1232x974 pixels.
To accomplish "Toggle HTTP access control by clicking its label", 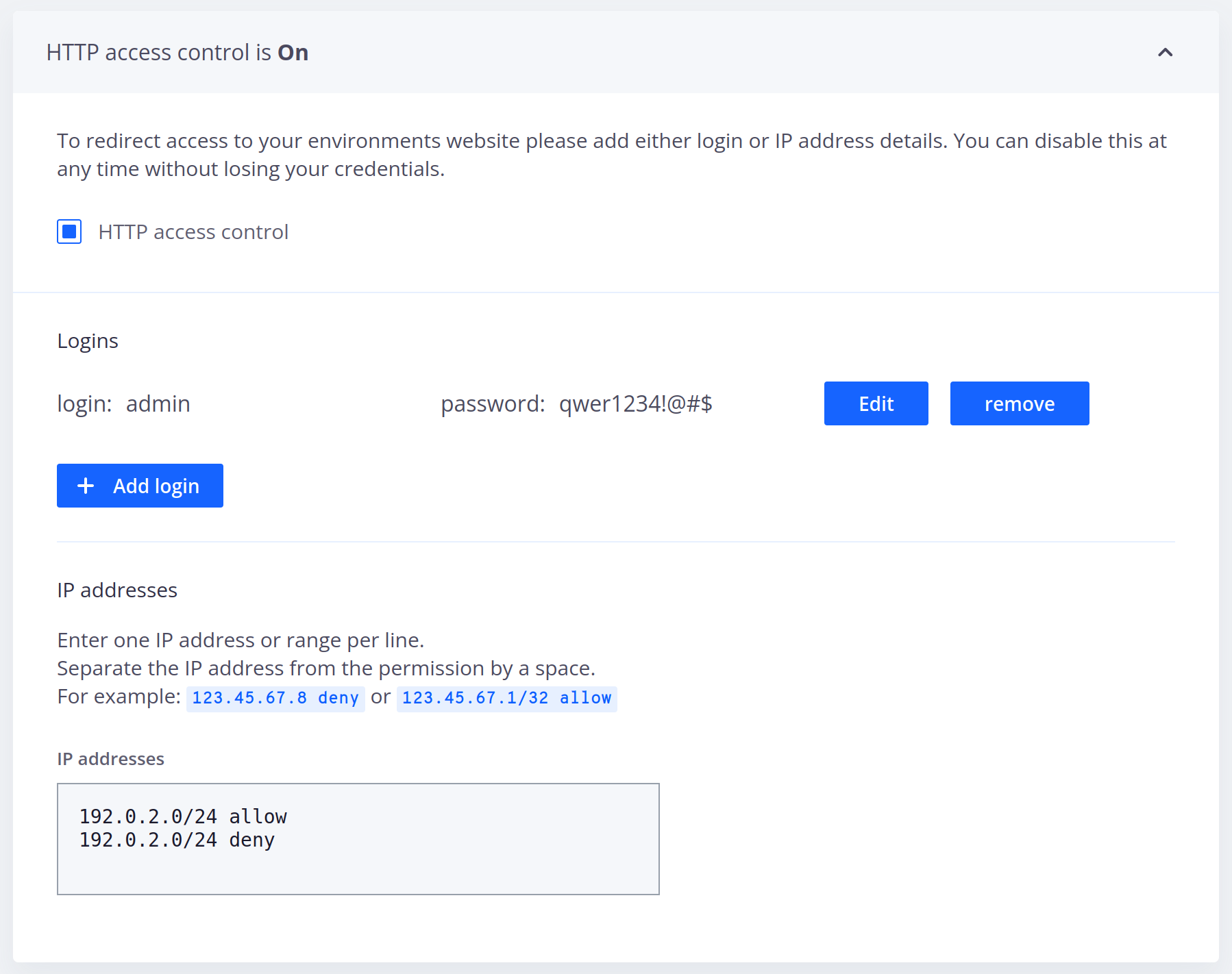I will point(193,232).
